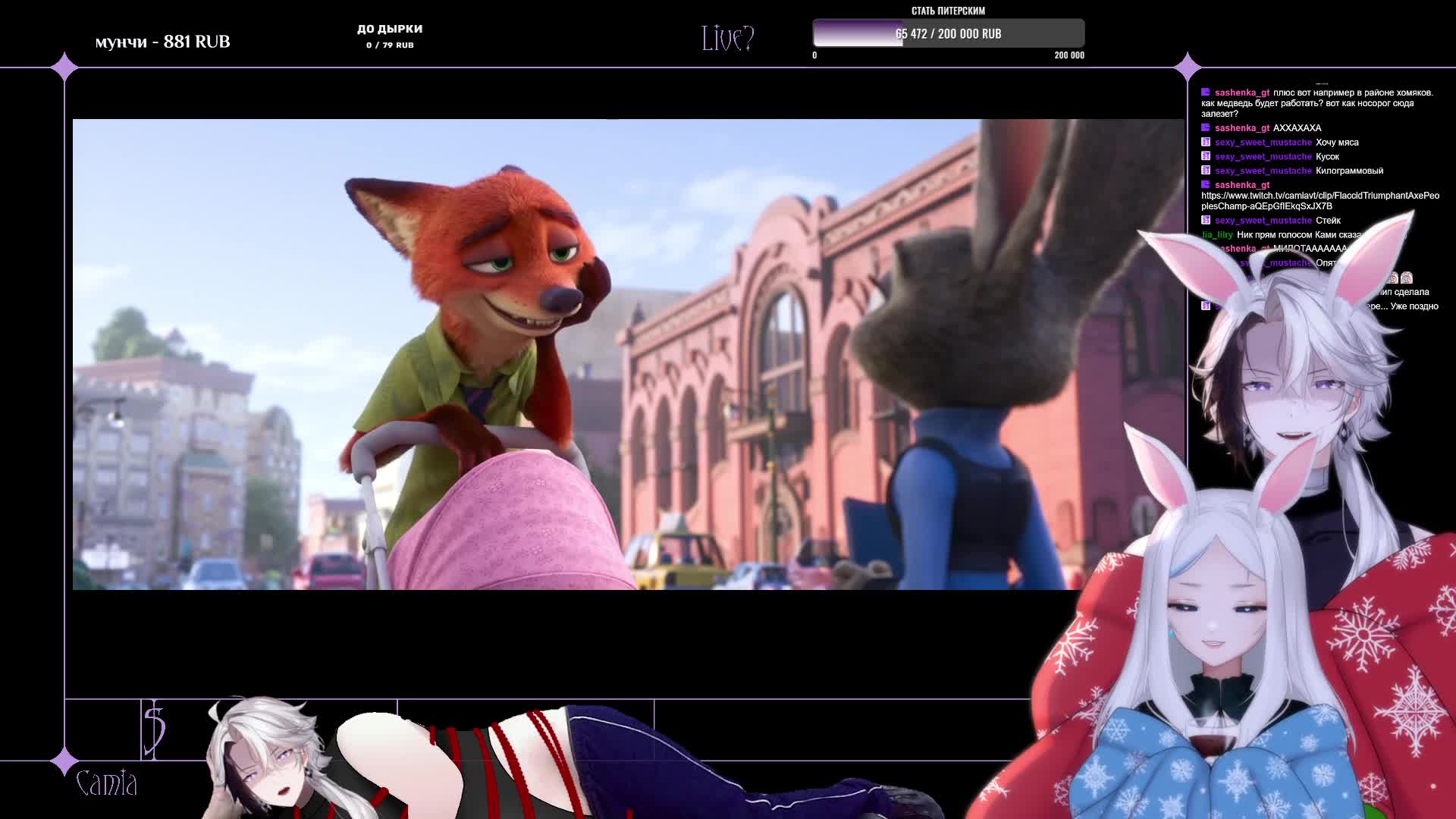Click the emote pair in the chat

click(x=1400, y=278)
